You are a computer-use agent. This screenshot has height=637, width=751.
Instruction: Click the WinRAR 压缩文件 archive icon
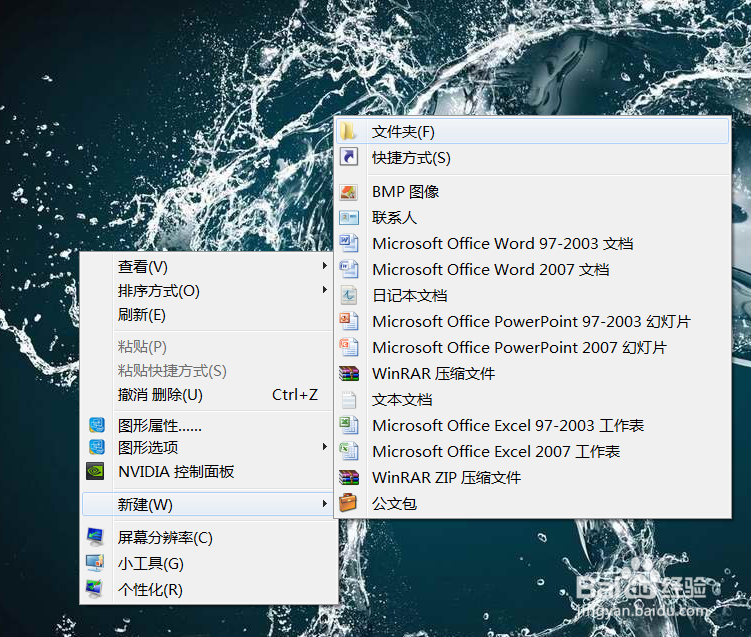[349, 373]
